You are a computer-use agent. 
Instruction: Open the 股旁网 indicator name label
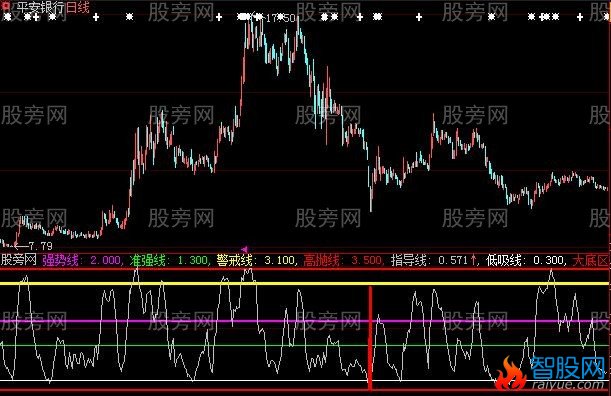point(19,260)
